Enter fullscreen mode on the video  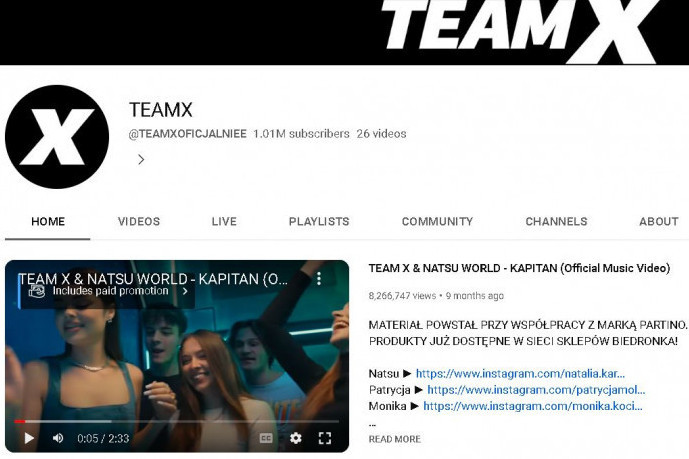pos(325,438)
